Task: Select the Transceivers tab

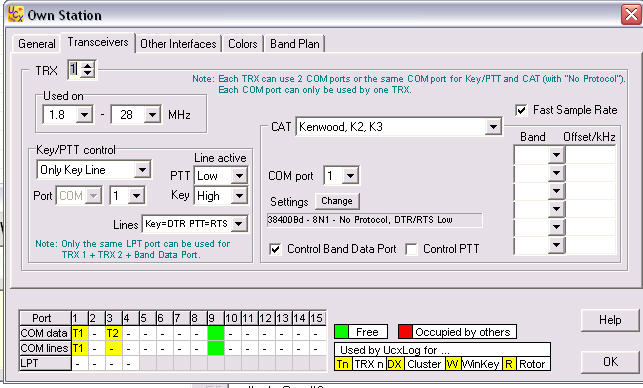Action: (x=98, y=42)
